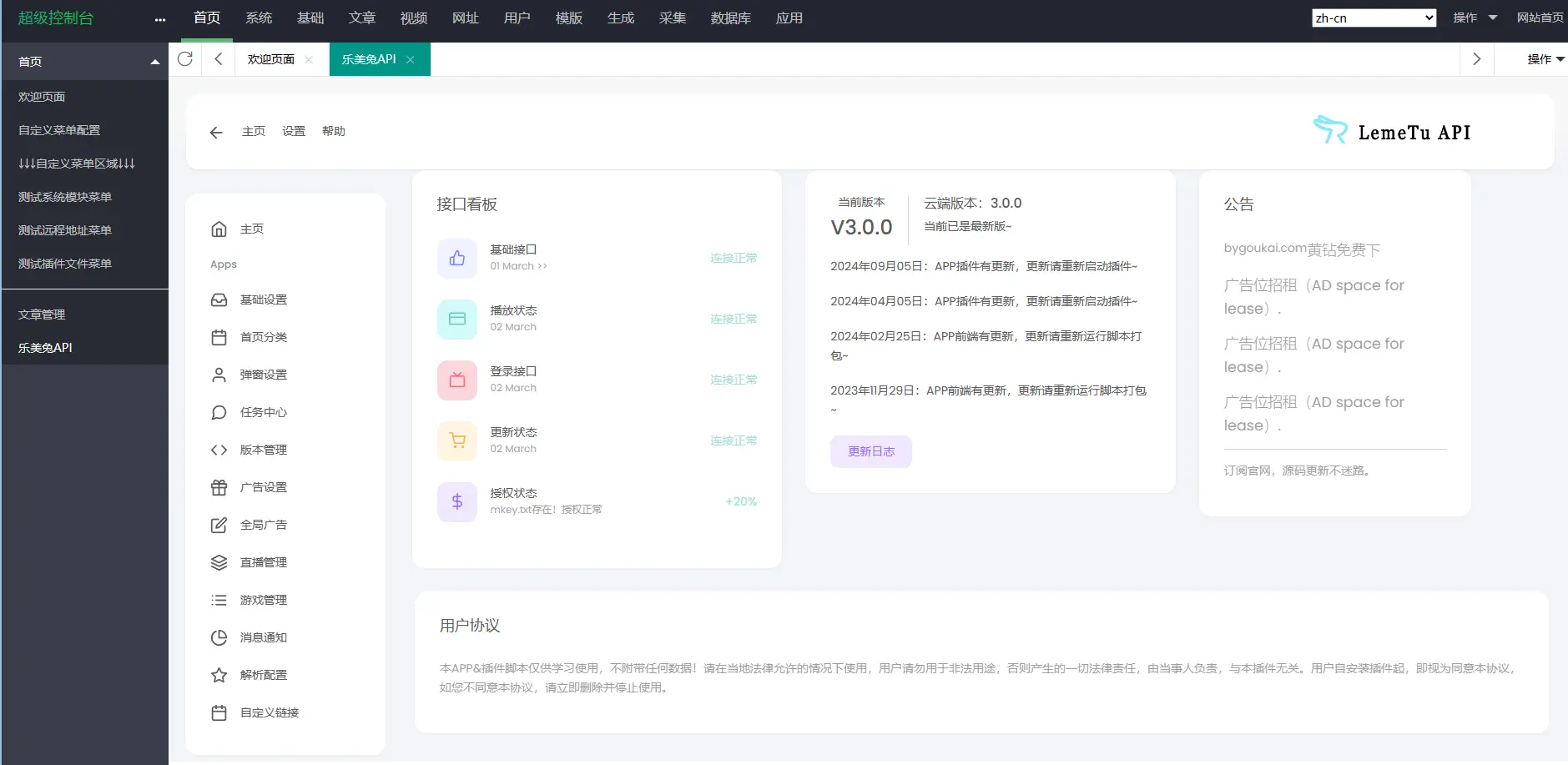The height and width of the screenshot is (765, 1568).
Task: Open 弹窗设置 with the person icon
Action: pyautogui.click(x=218, y=374)
